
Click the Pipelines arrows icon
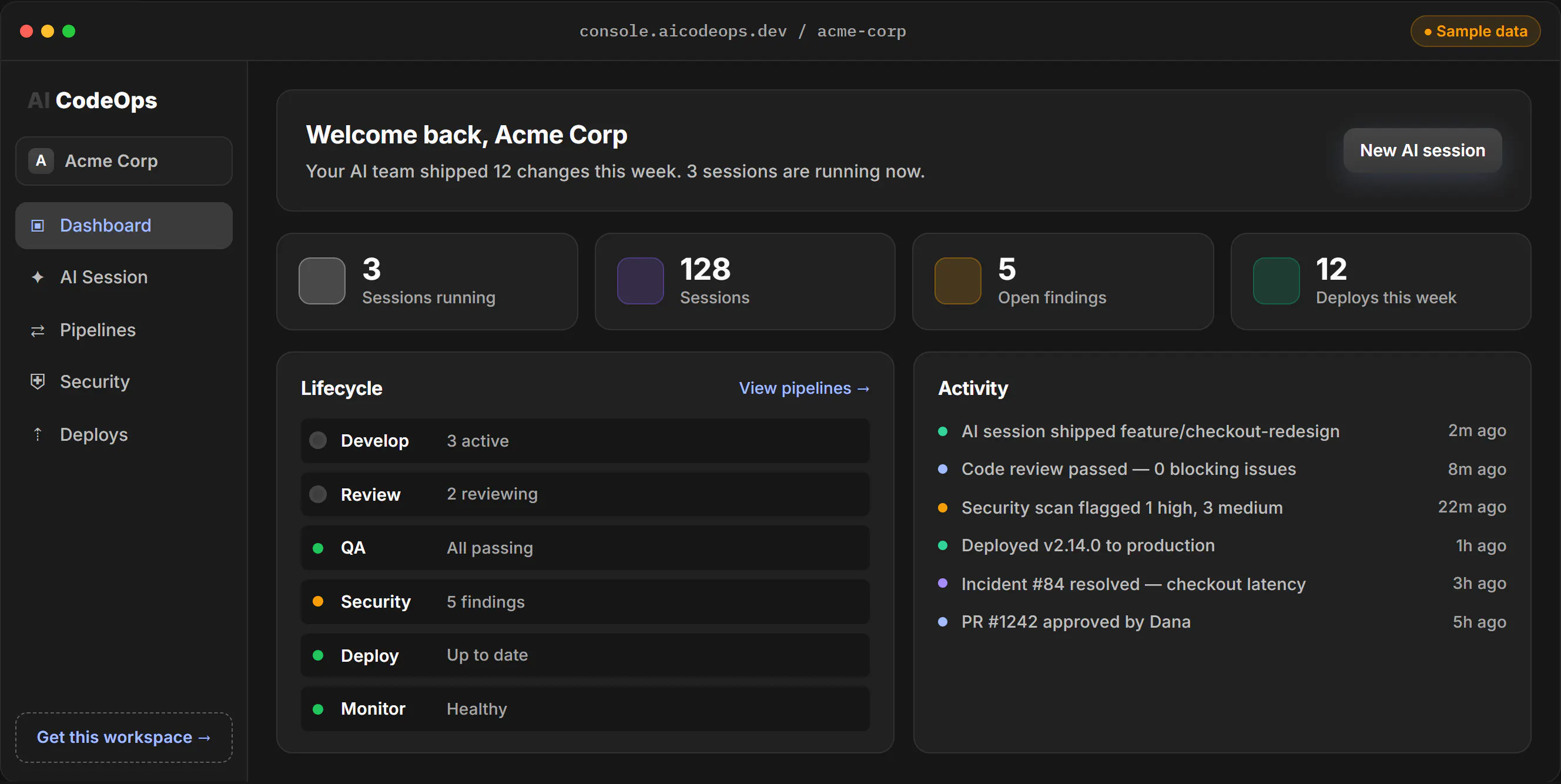point(38,330)
